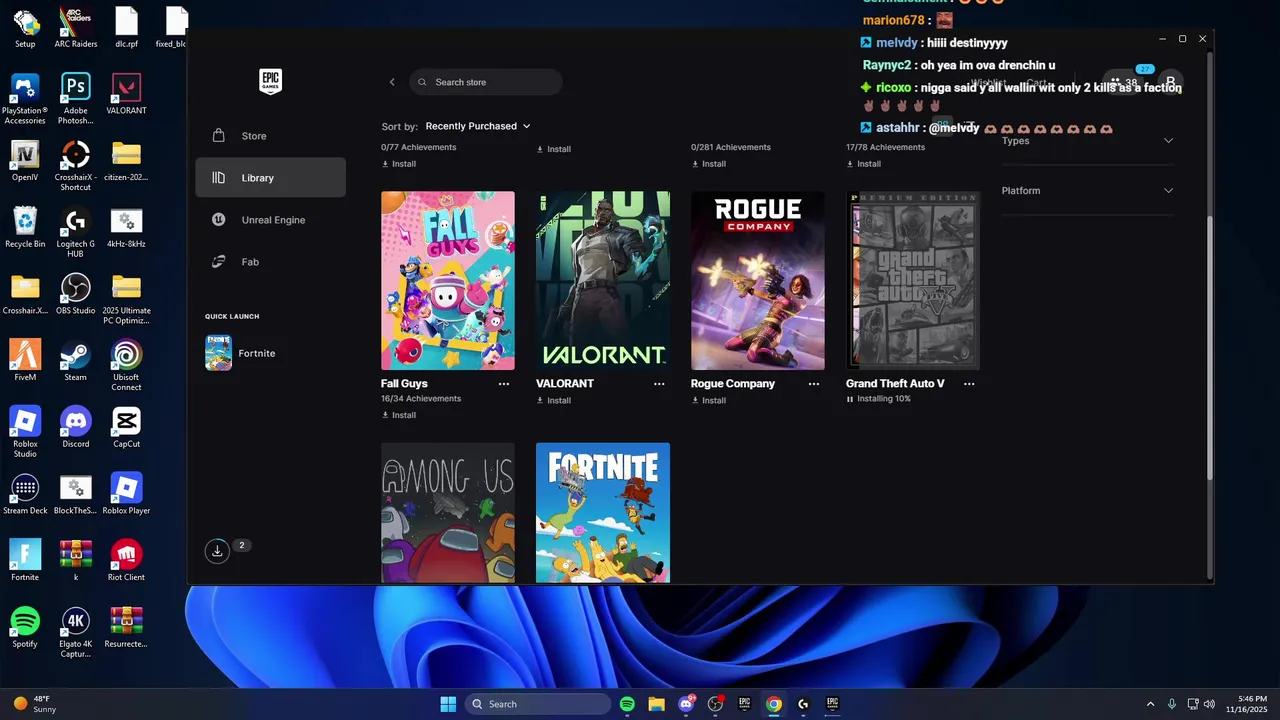Screen dimensions: 1280x720
Task: Click the Windows taskbar Search box
Action: pos(539,704)
